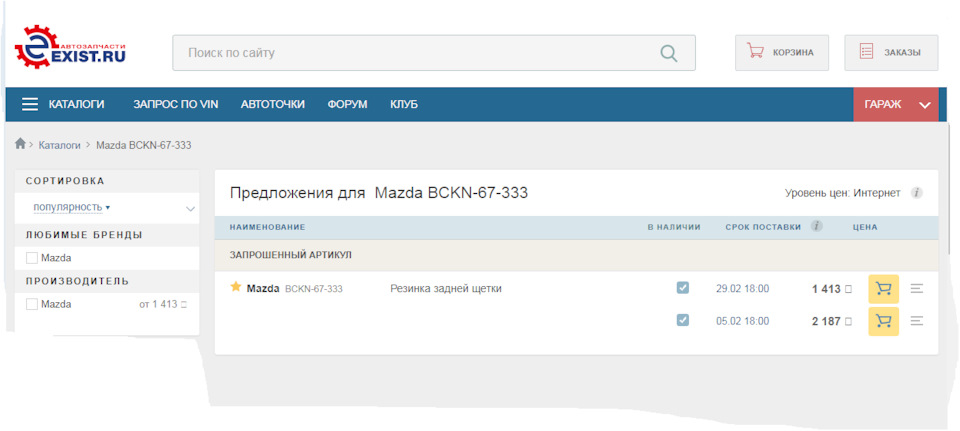
Task: Open details menu for the 2 187 offer
Action: pos(917,320)
